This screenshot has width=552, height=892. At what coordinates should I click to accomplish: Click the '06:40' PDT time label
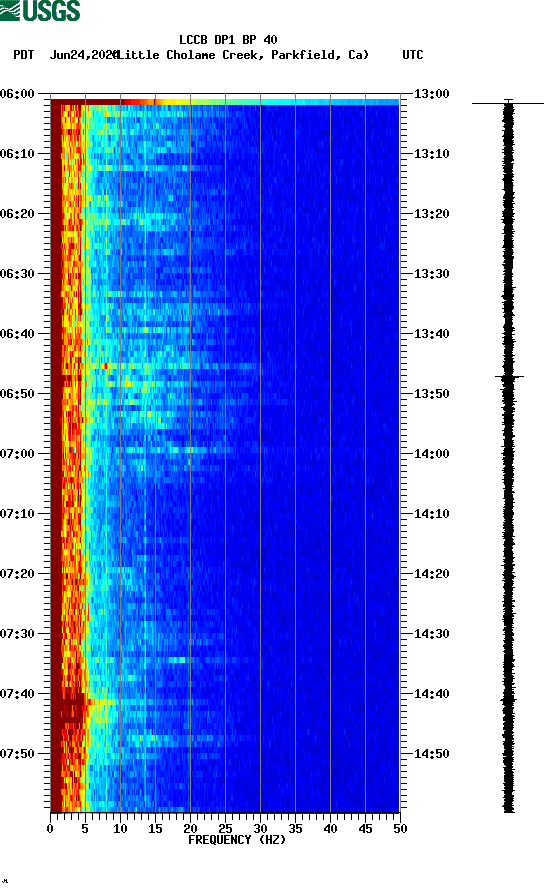(x=17, y=334)
